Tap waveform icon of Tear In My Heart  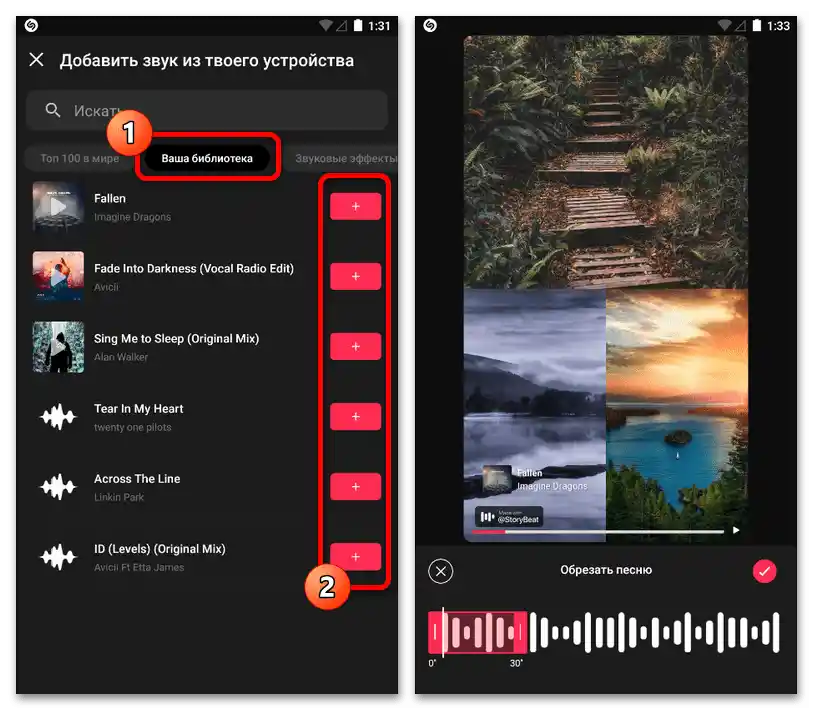(58, 416)
